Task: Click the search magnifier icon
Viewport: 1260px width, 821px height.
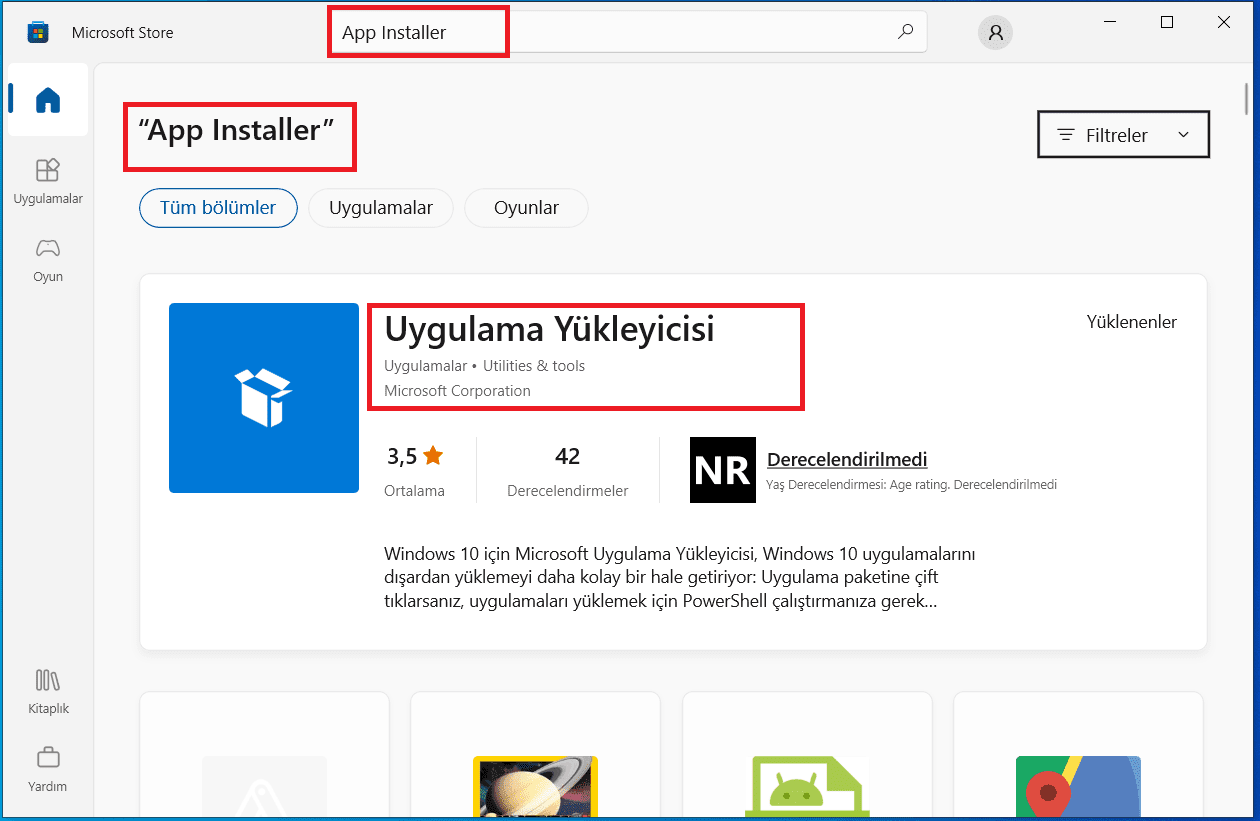Action: click(x=905, y=32)
